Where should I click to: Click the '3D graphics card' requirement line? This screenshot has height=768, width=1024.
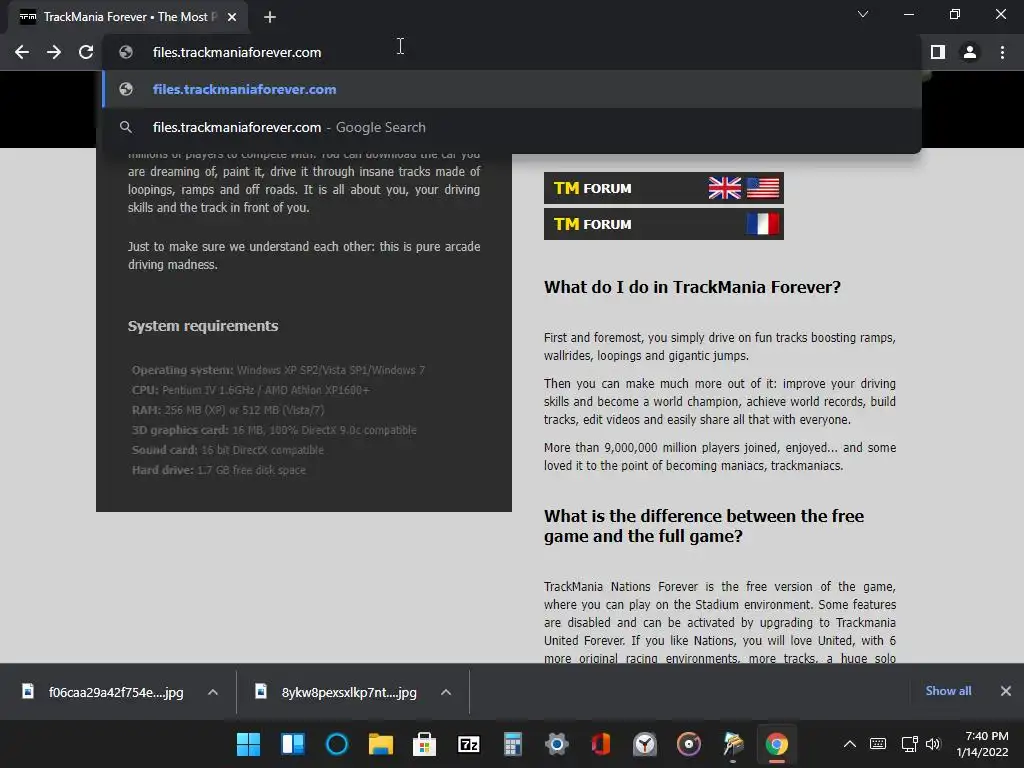(274, 430)
